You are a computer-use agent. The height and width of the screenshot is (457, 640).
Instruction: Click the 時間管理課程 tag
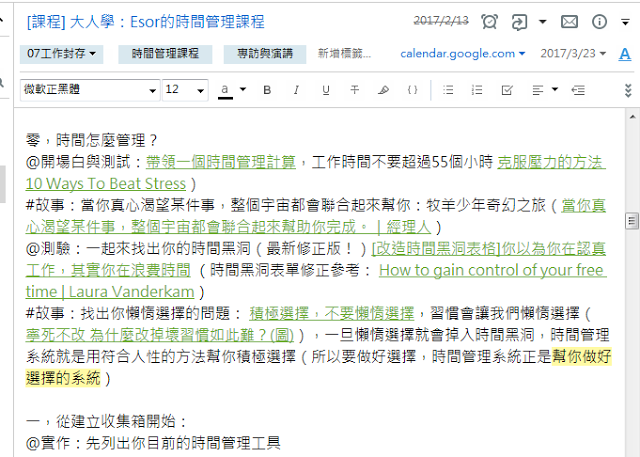[165, 53]
